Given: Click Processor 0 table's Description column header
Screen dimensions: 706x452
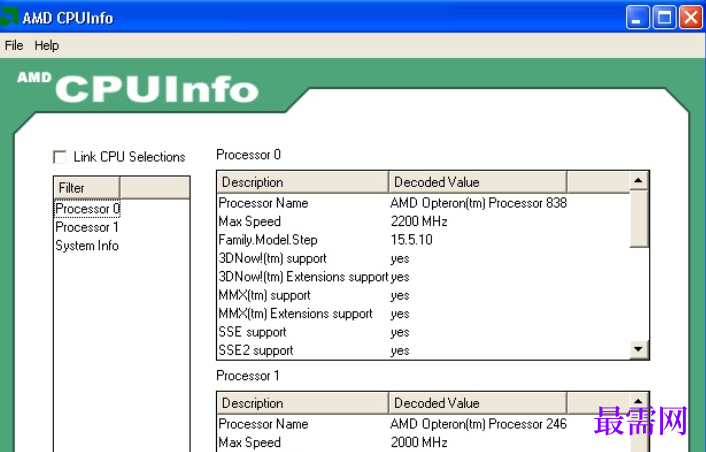Looking at the screenshot, I should 302,182.
